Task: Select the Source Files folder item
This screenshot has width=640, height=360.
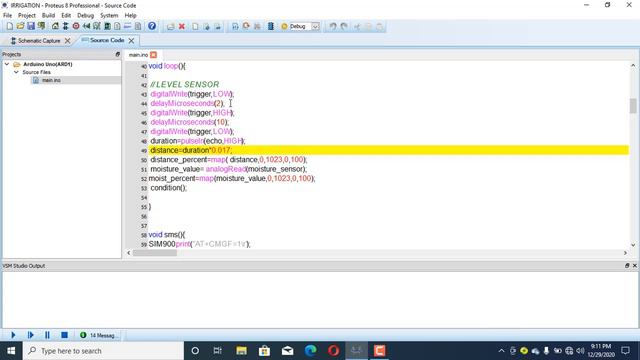Action: coord(36,72)
